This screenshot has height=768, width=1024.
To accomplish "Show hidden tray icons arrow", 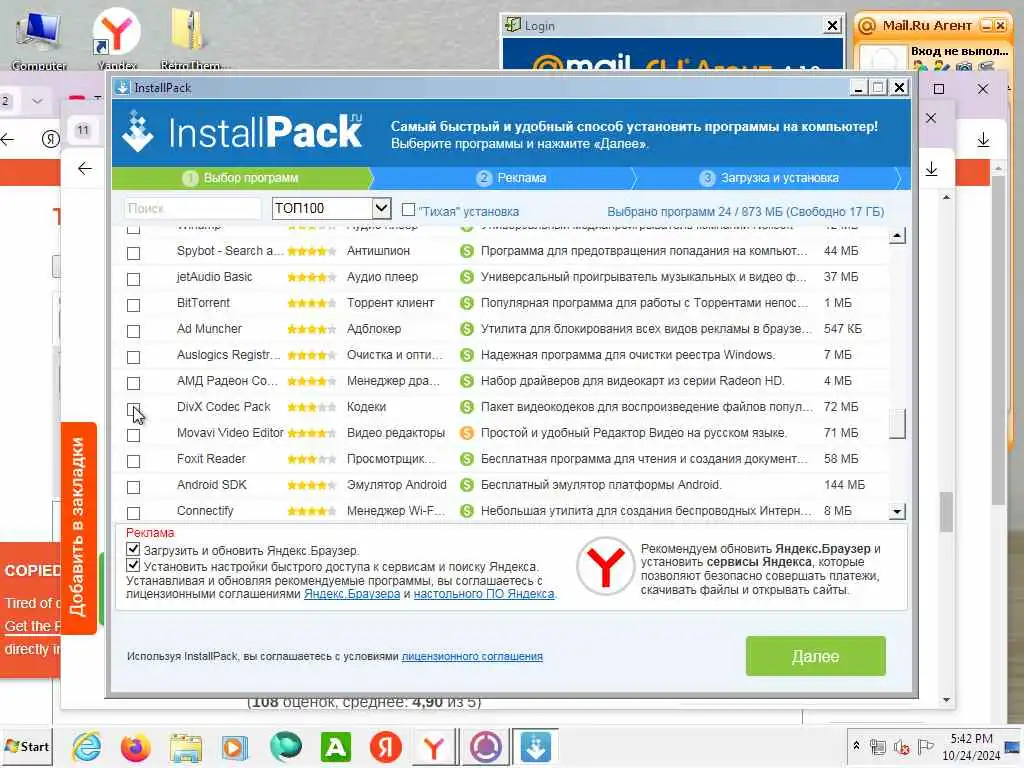I will coord(856,745).
